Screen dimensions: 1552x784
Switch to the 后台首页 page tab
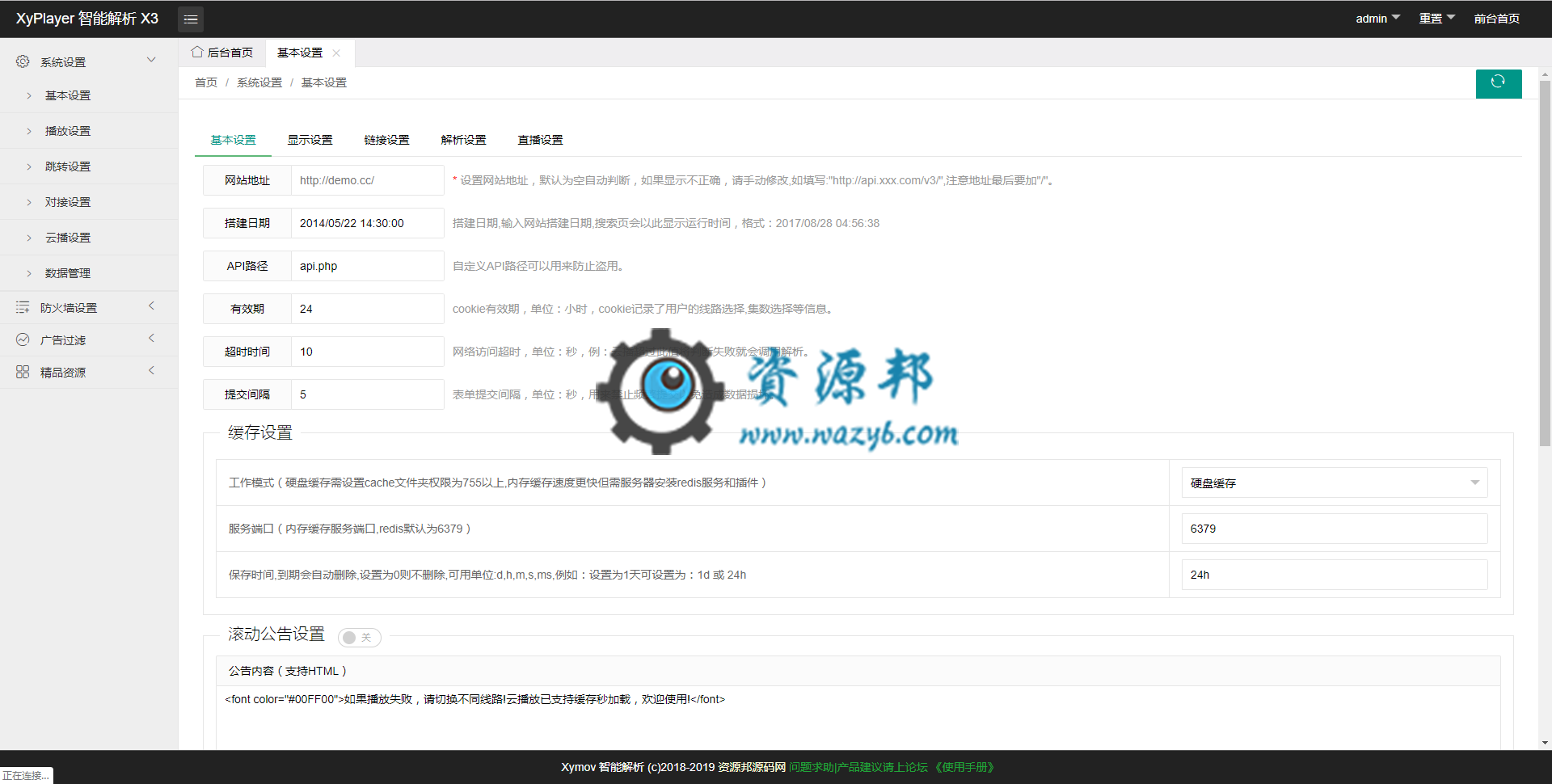pos(222,53)
